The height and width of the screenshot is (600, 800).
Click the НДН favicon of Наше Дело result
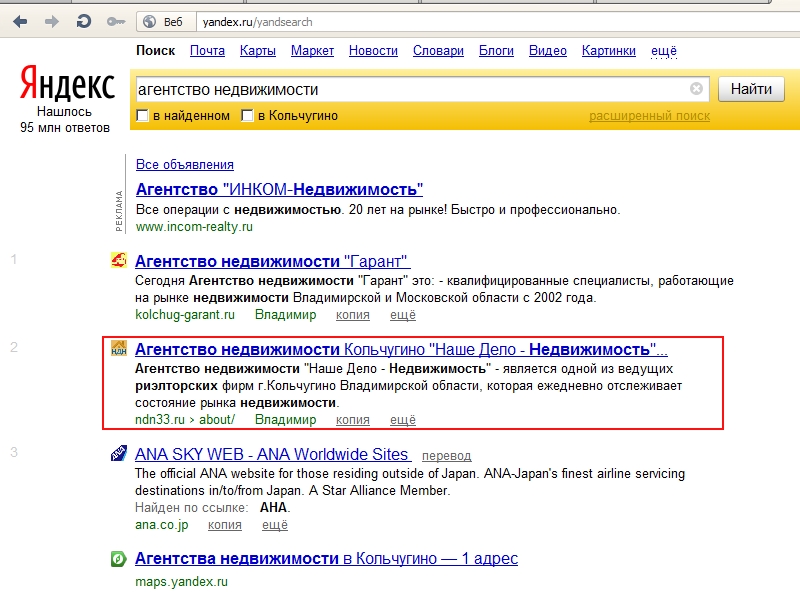118,348
